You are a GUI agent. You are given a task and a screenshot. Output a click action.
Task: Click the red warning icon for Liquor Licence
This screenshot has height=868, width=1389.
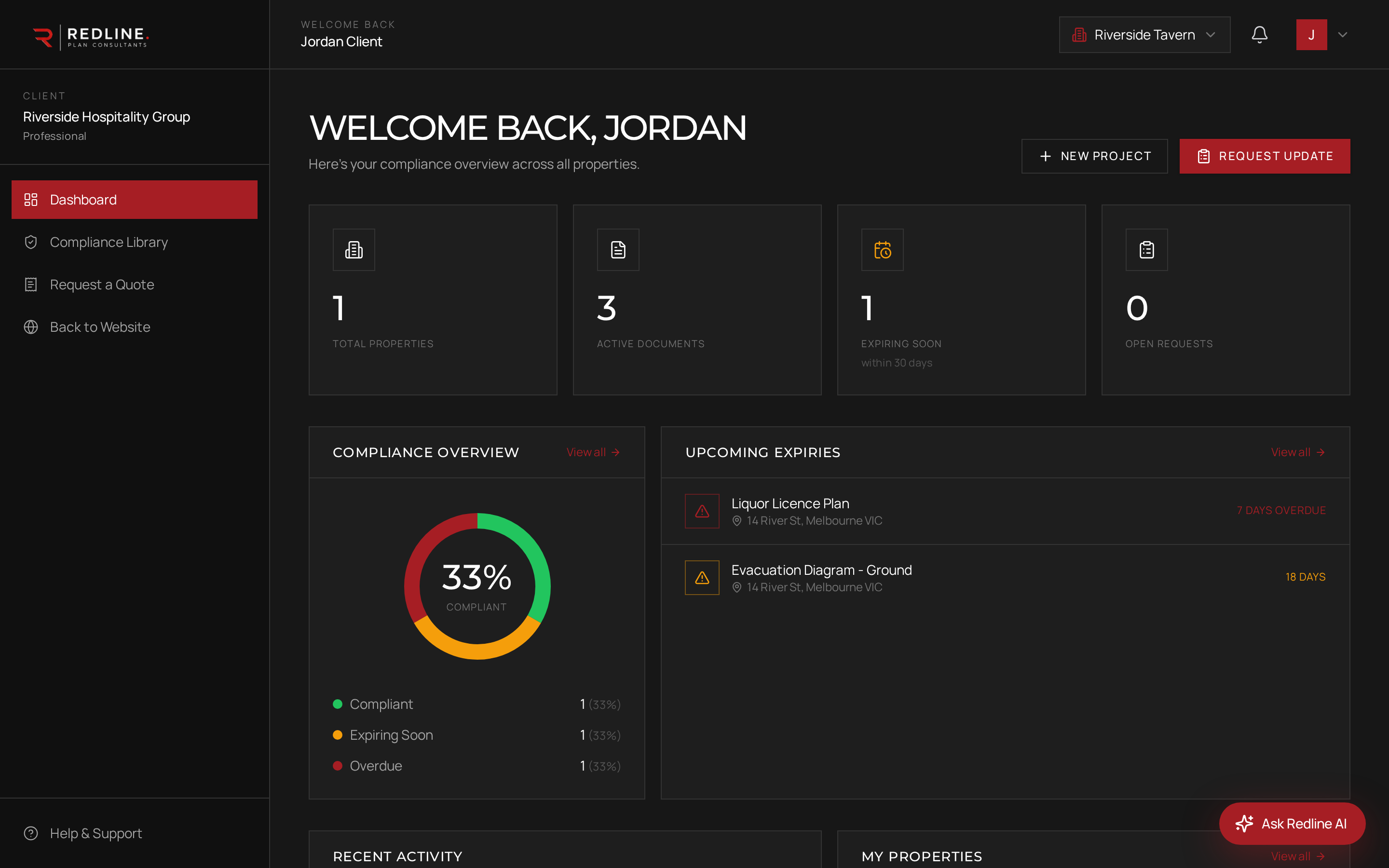702,511
